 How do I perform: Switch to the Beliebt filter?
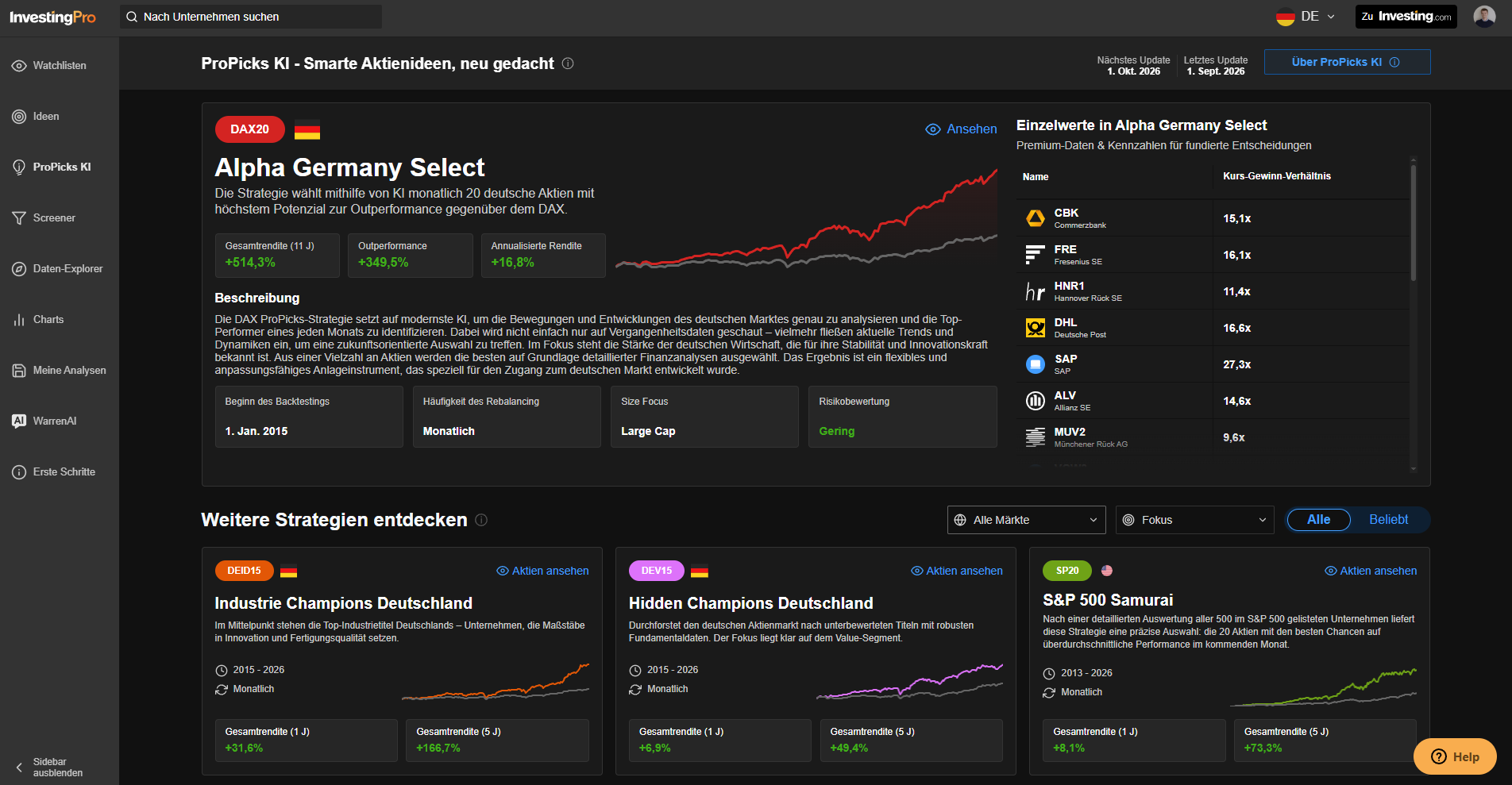[1389, 520]
